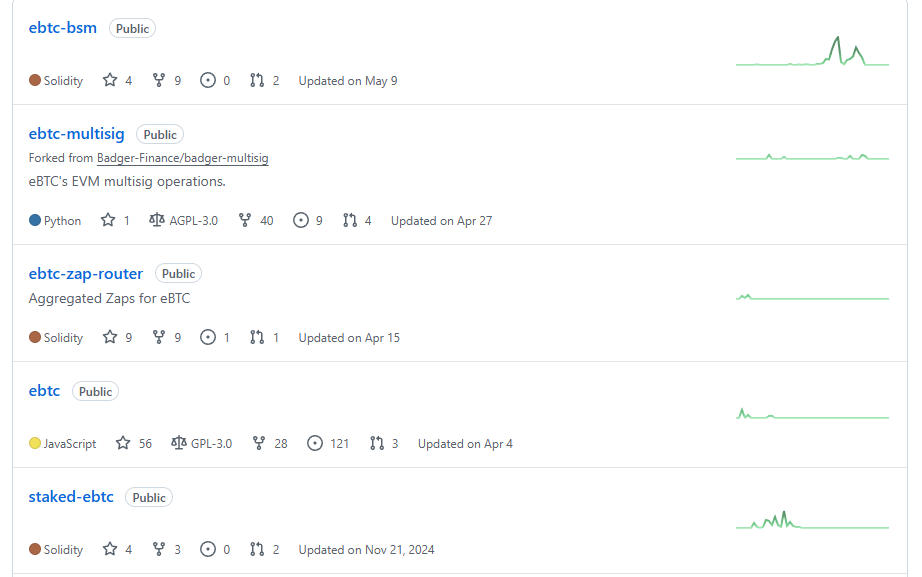The width and height of the screenshot is (922, 577).
Task: Click issues icon showing 121 for ebtc
Action: tap(315, 443)
